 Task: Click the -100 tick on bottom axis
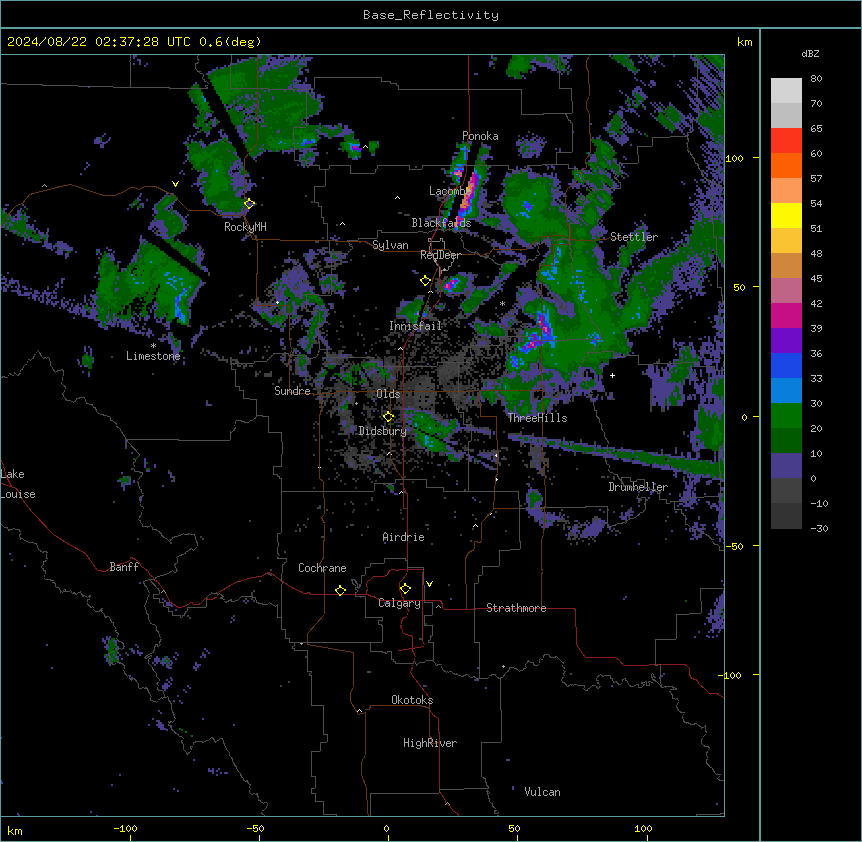point(125,828)
